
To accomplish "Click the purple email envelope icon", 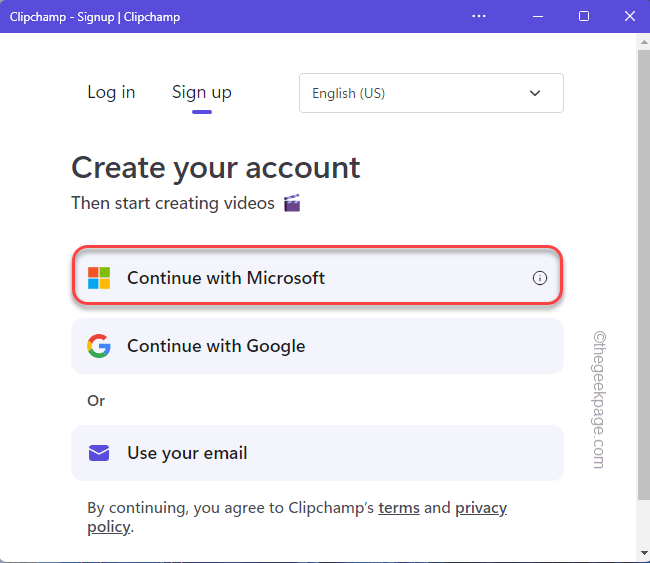I will [x=99, y=453].
